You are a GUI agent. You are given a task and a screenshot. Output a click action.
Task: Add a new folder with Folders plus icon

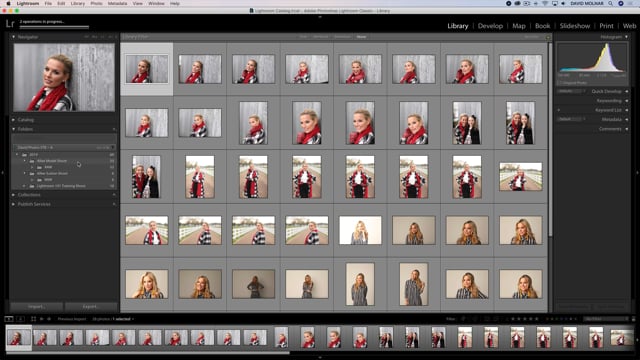click(114, 129)
